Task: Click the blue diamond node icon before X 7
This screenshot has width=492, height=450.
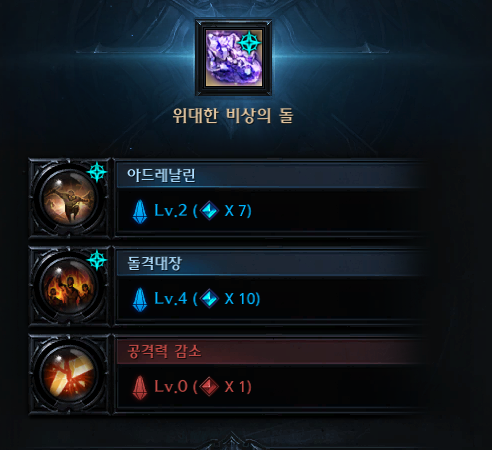Action: [x=209, y=210]
